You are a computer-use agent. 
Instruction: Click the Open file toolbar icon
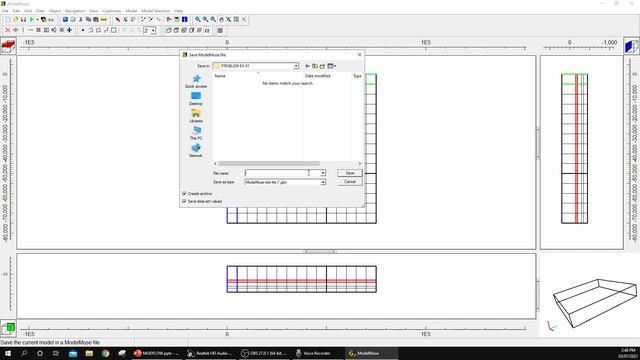pos(16,19)
